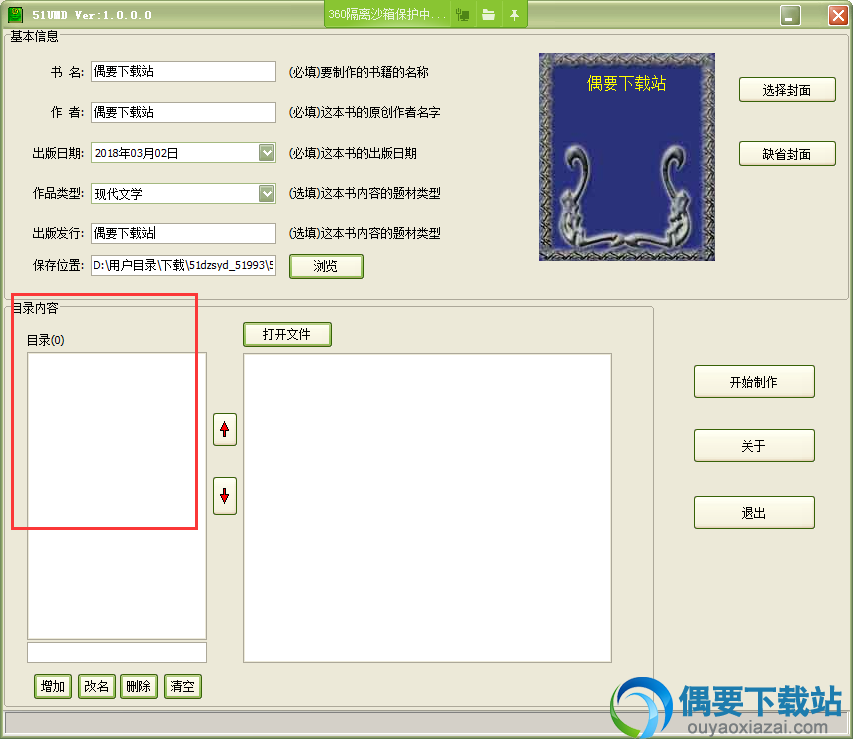Click the 改名 button
Screen dimensions: 853x739
96,686
